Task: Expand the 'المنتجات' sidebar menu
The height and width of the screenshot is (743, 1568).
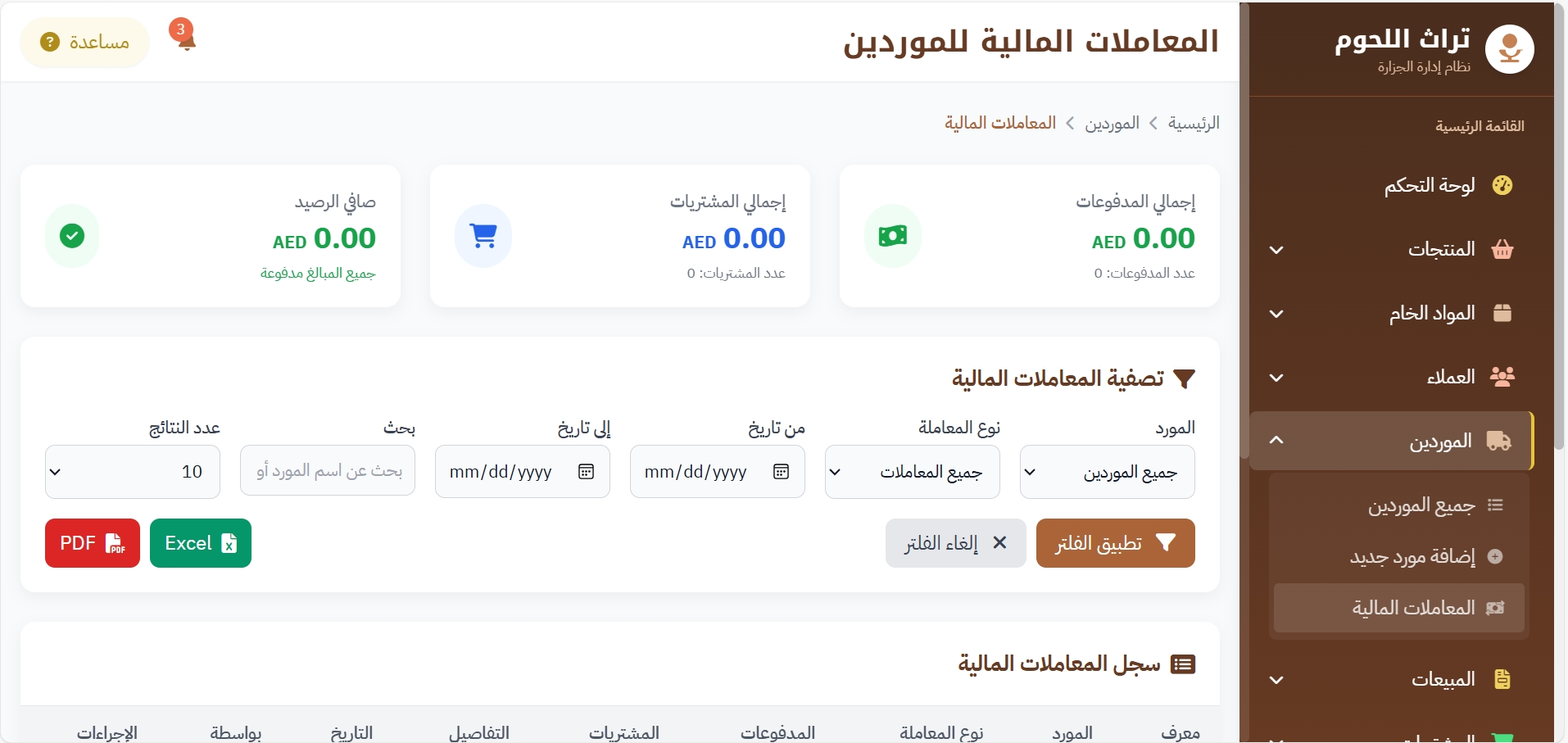Action: coord(1391,249)
